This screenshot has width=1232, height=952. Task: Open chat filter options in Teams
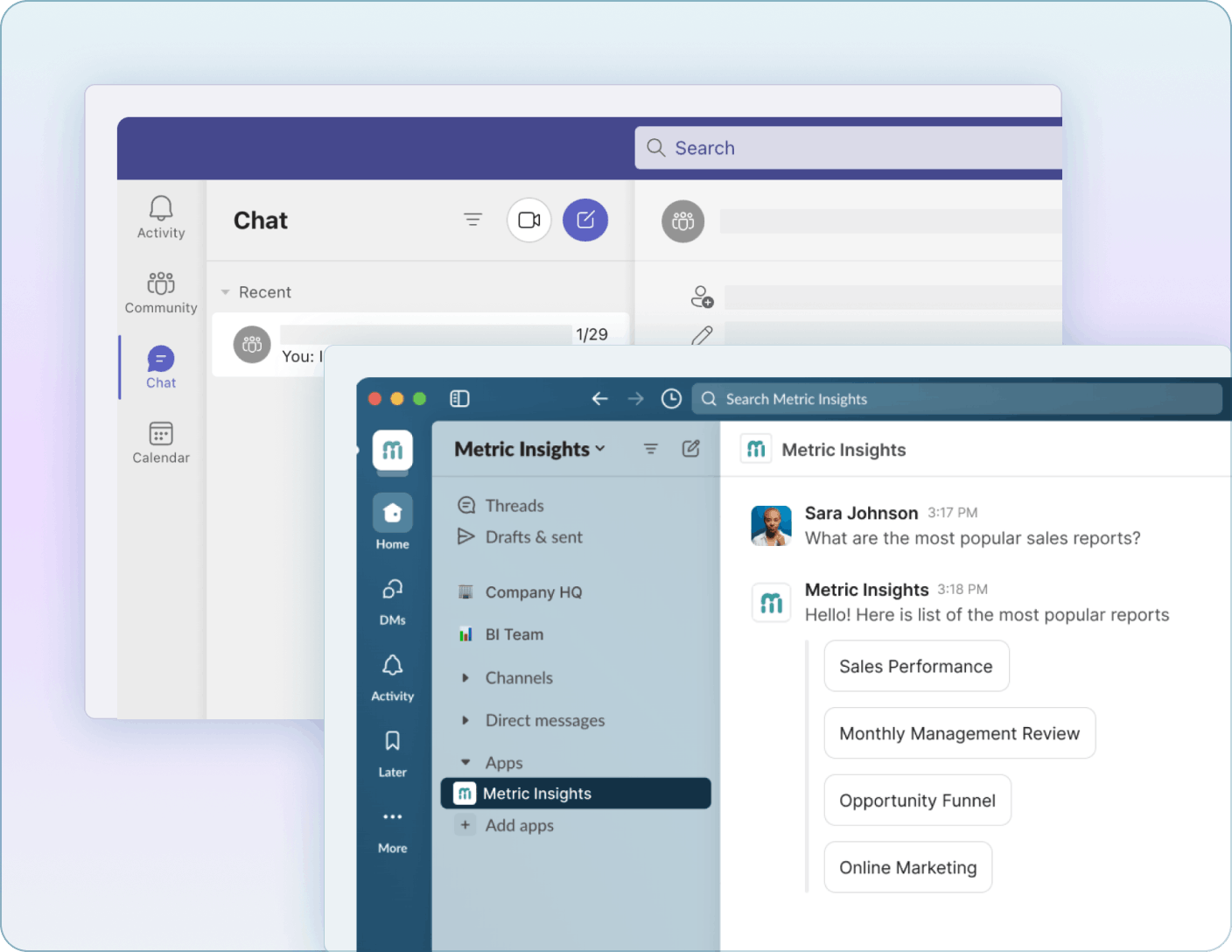pos(472,220)
